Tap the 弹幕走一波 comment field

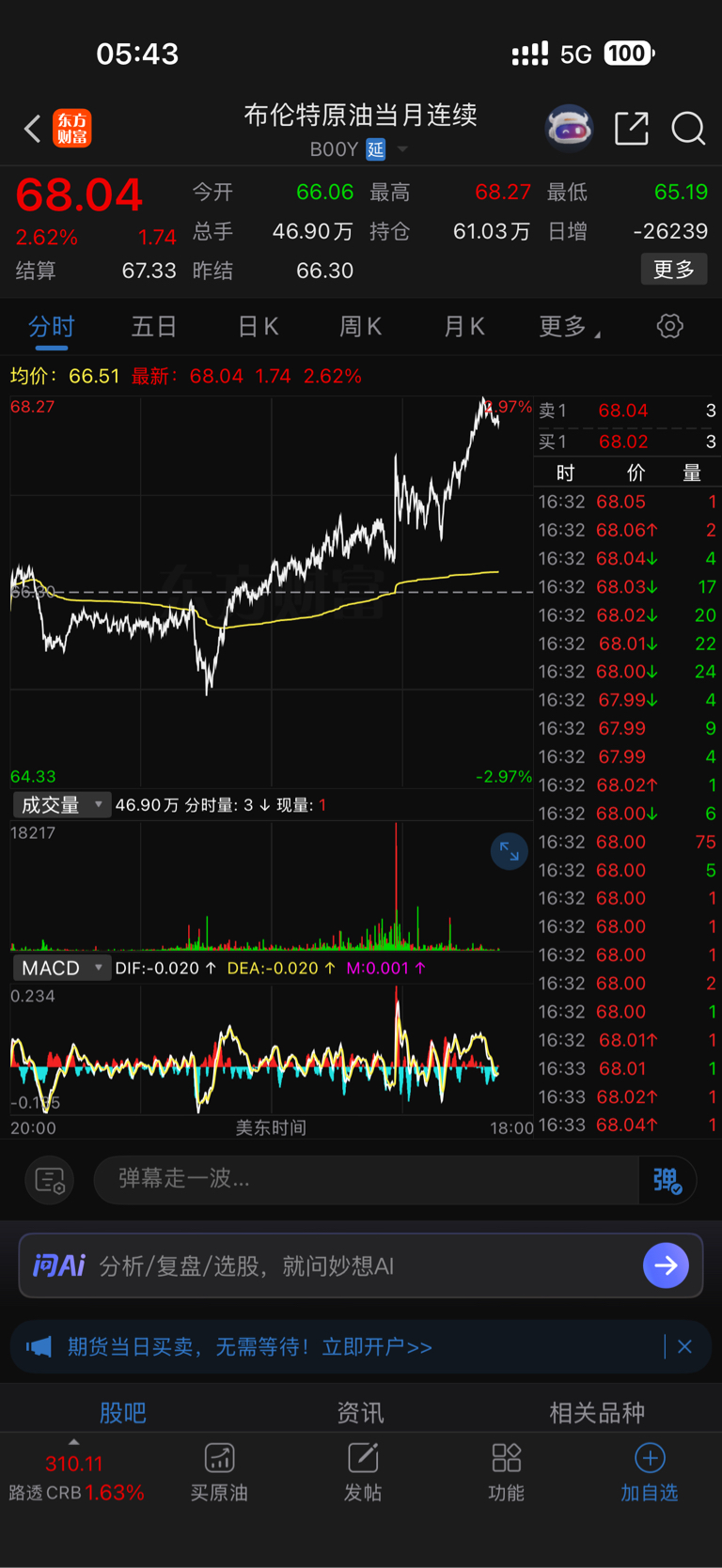pyautogui.click(x=367, y=1179)
